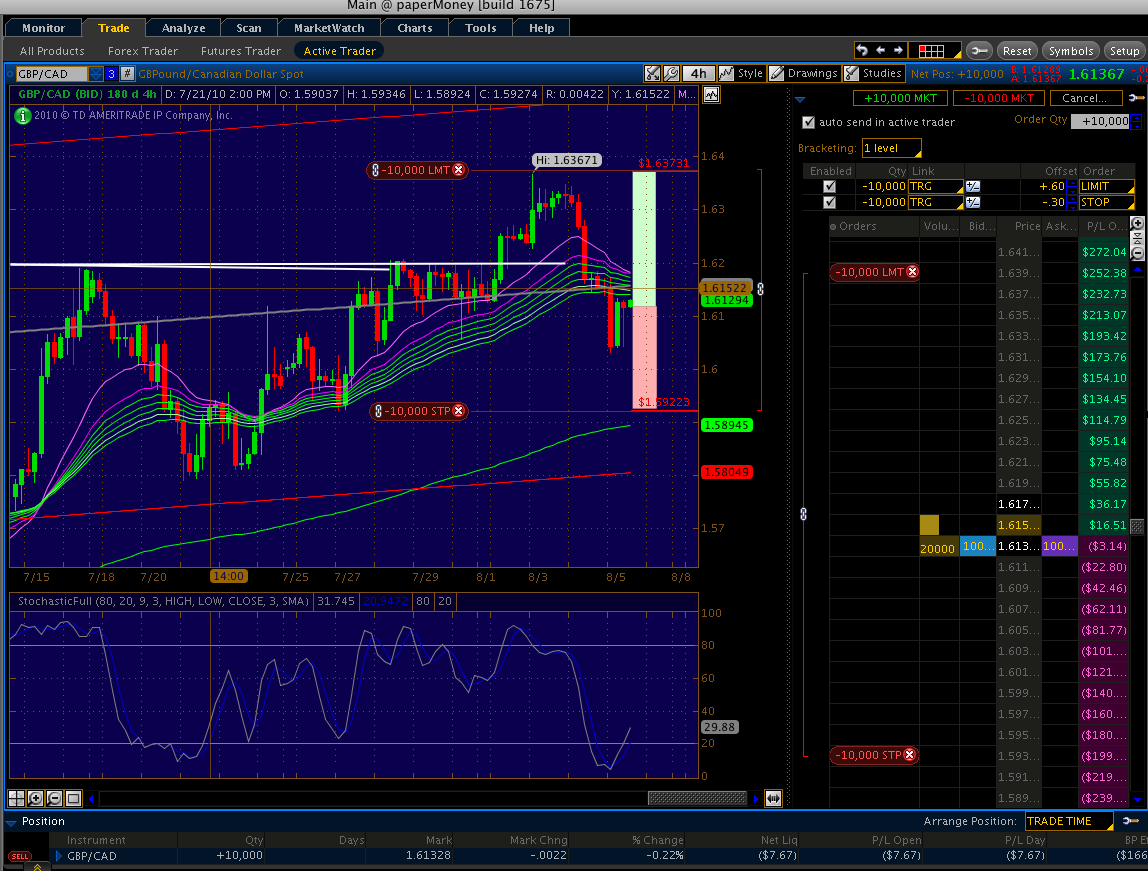This screenshot has width=1148, height=871.
Task: Open the GBP/CAD symbol dropdown arrow
Action: coord(96,74)
